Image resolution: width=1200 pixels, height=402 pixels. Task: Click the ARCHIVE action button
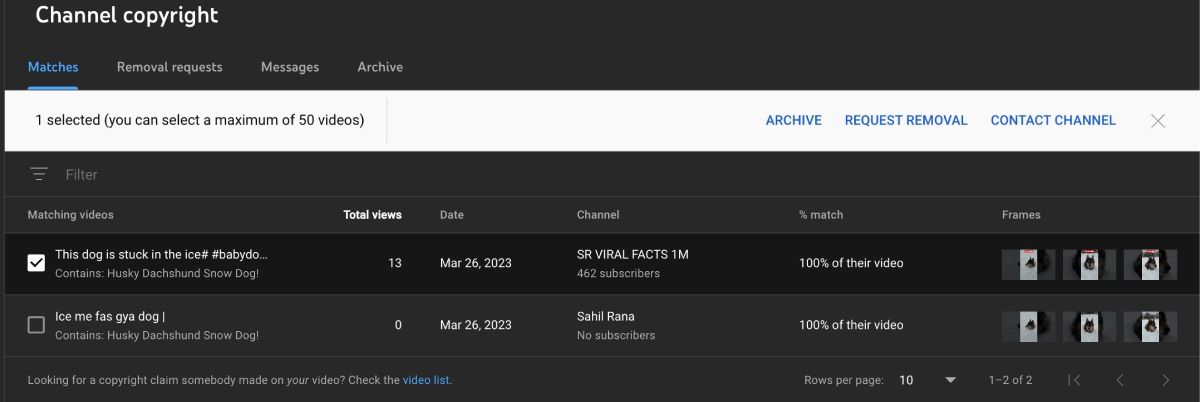tap(793, 120)
